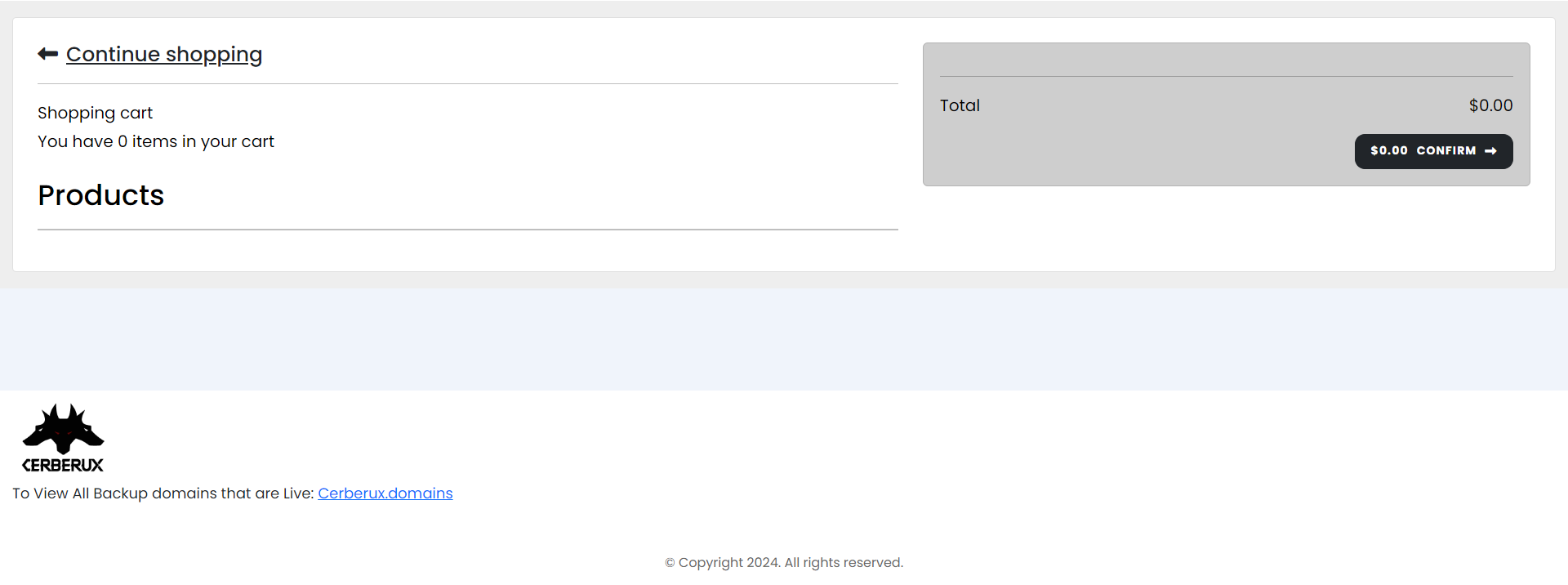Click the Total label in the summary panel
This screenshot has height=585, width=1568.
(x=960, y=105)
